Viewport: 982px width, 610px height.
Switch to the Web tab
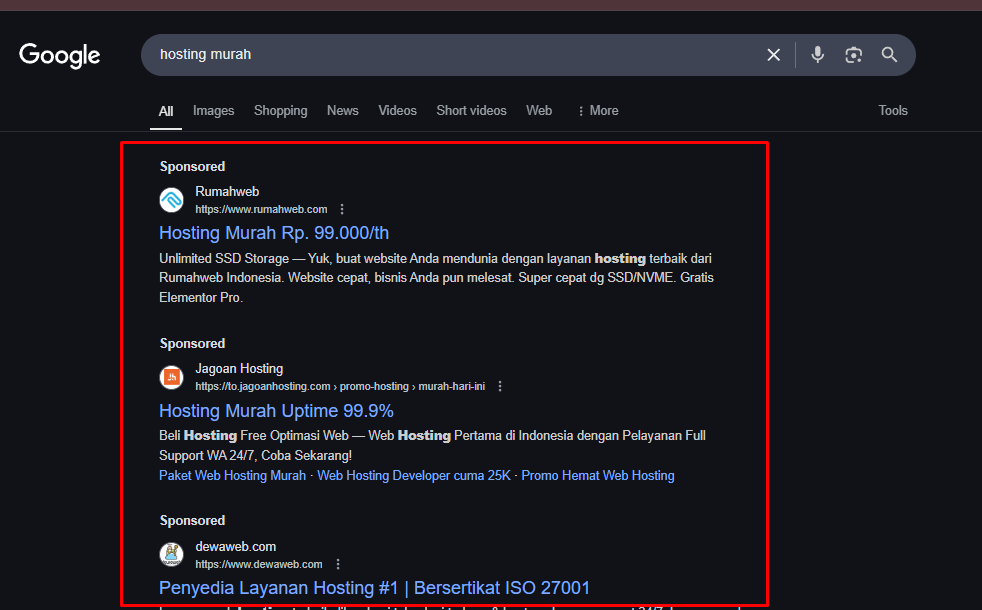pyautogui.click(x=539, y=111)
